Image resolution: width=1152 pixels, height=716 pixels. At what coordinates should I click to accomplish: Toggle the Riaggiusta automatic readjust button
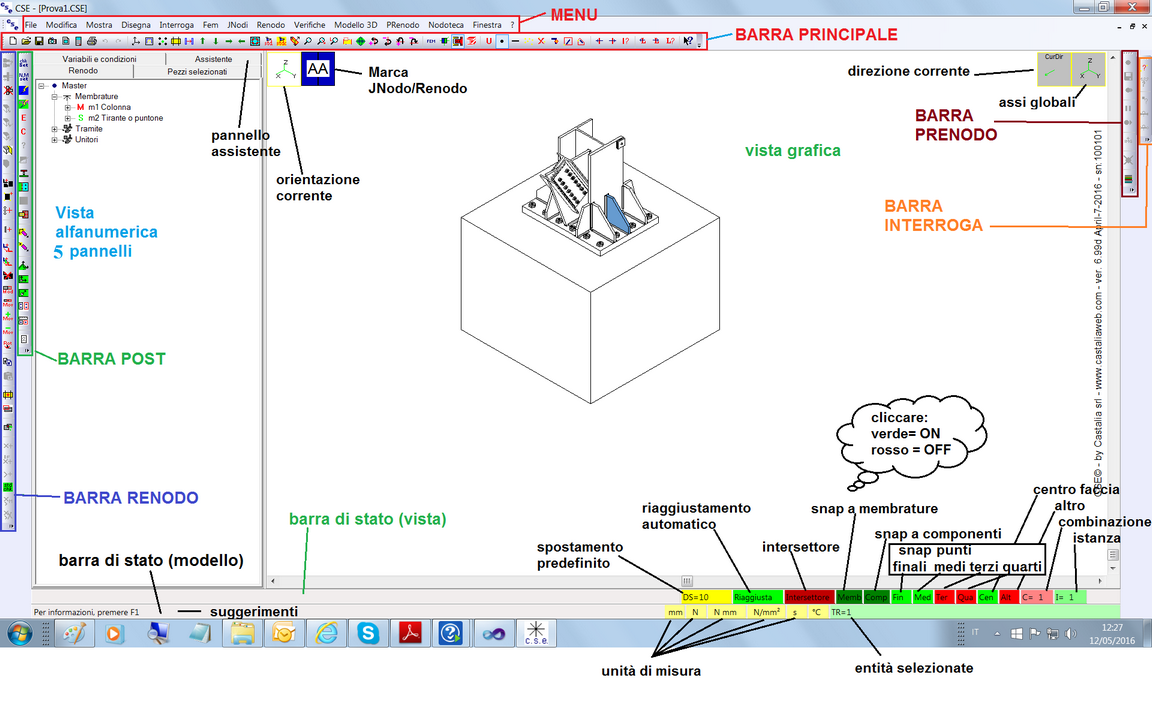click(757, 597)
